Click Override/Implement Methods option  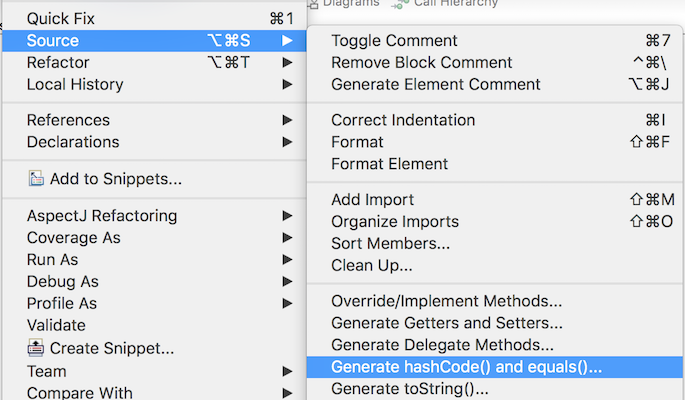[446, 301]
